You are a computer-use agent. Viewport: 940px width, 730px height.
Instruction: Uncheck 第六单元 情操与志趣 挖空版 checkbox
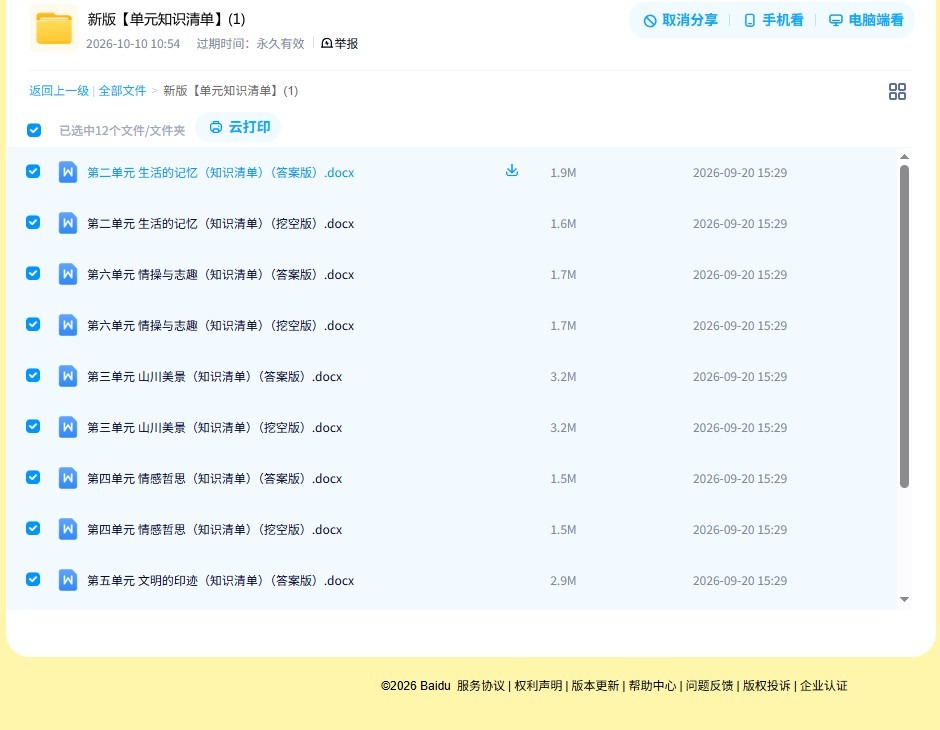[33, 324]
